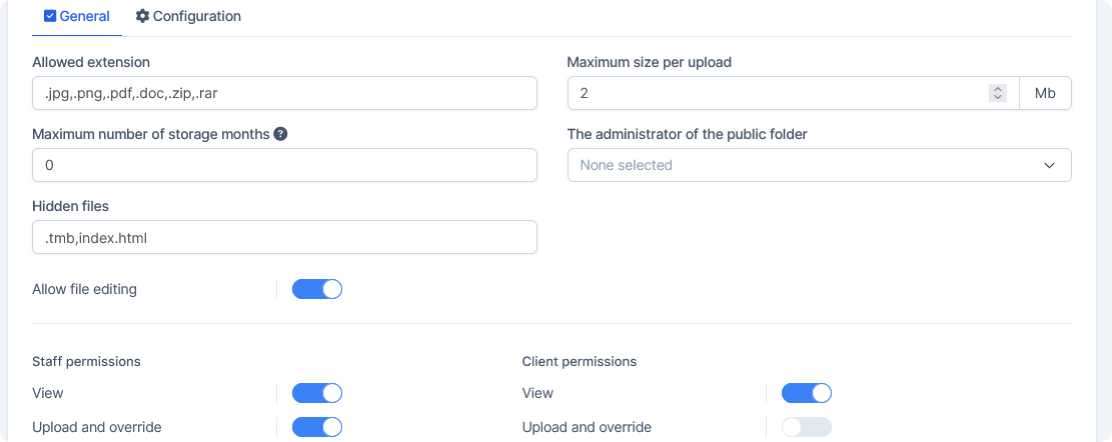Click the maximum size stepper arrows
Image resolution: width=1112 pixels, height=442 pixels.
point(997,93)
